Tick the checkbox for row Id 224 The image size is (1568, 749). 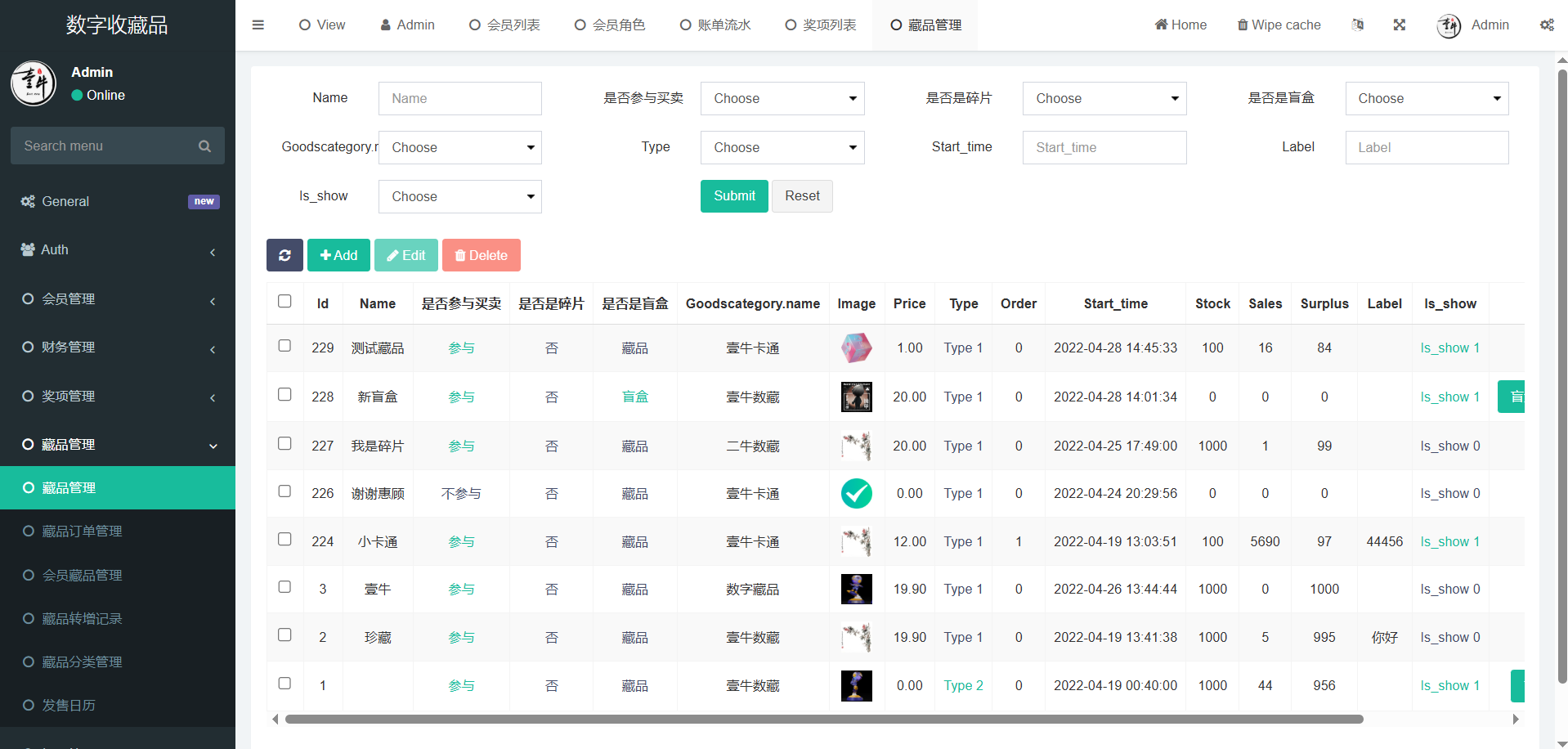284,540
